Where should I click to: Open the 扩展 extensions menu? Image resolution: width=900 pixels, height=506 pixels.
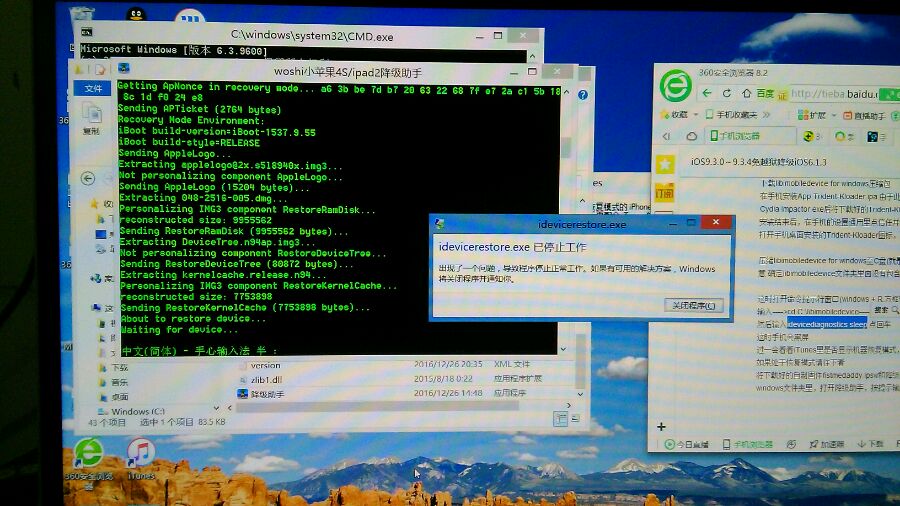(812, 115)
